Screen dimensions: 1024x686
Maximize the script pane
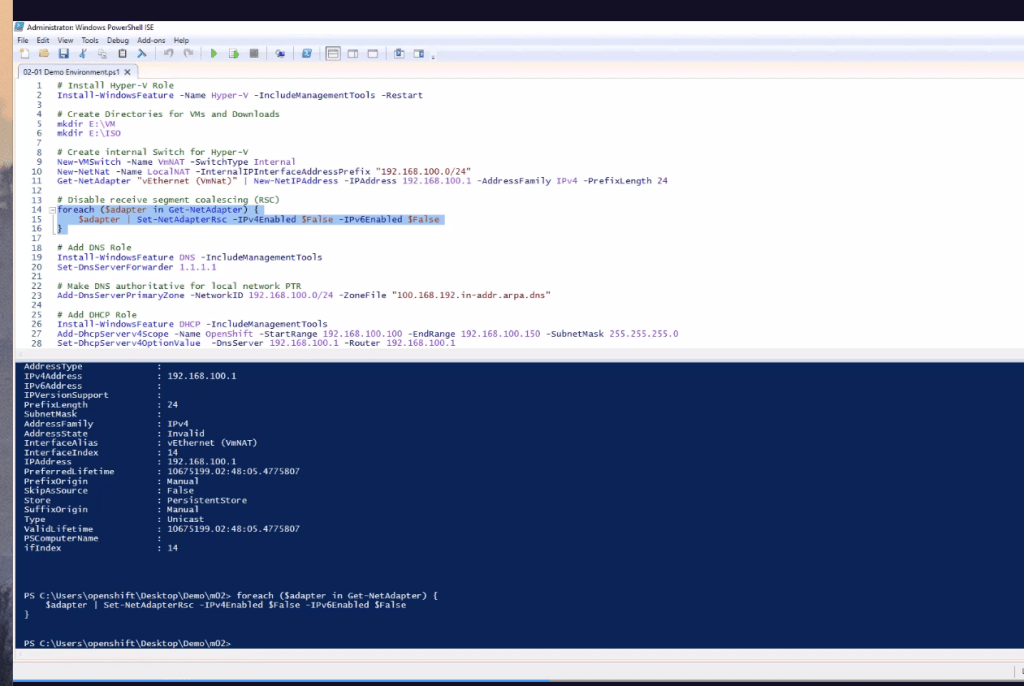[x=373, y=54]
